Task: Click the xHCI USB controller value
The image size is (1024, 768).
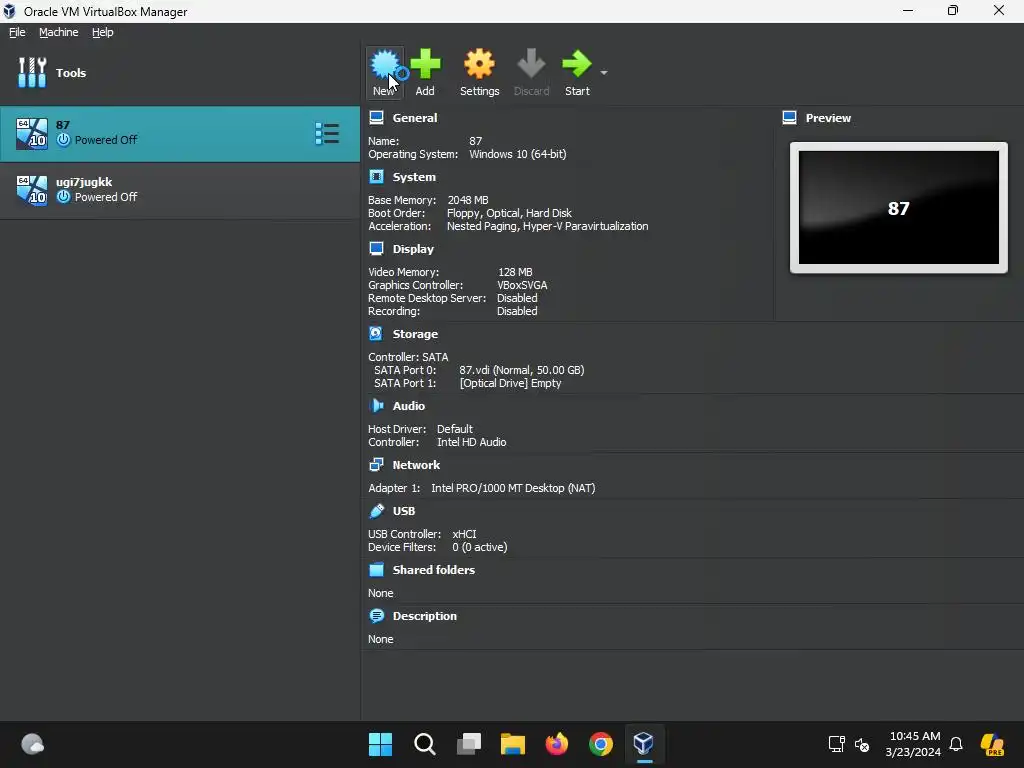Action: [464, 534]
